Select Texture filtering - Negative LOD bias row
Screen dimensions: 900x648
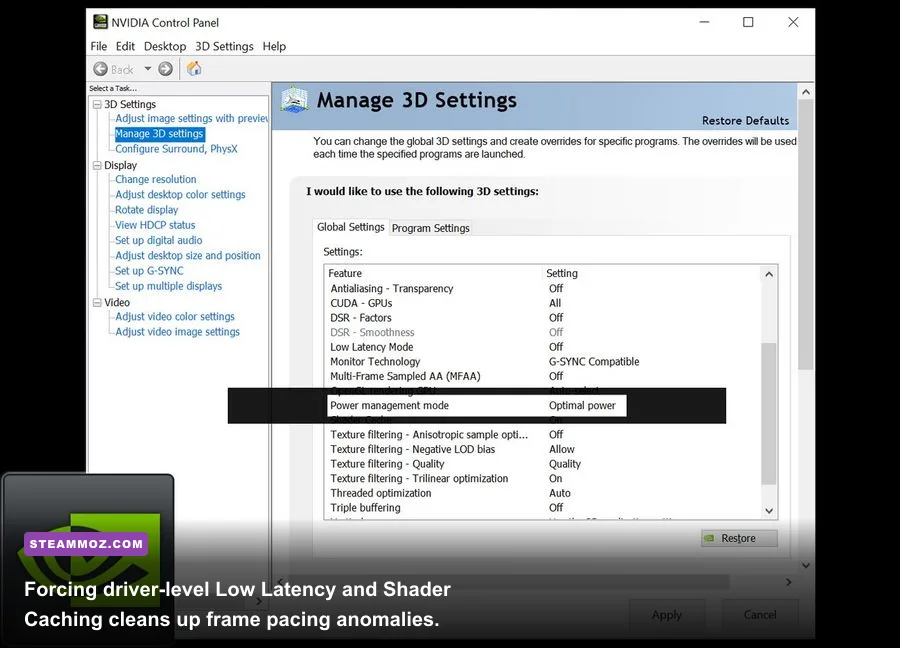pos(542,449)
